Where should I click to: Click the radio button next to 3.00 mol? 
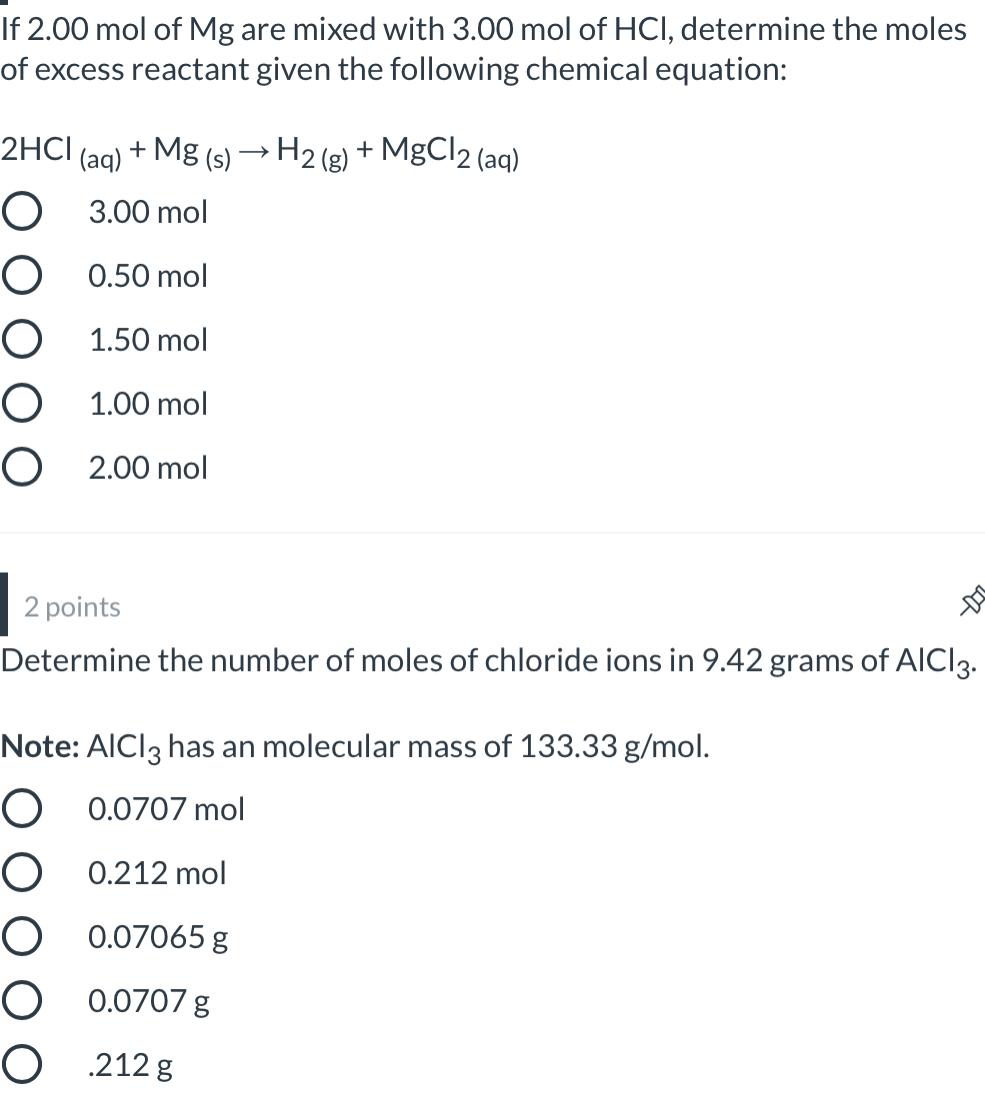(24, 211)
